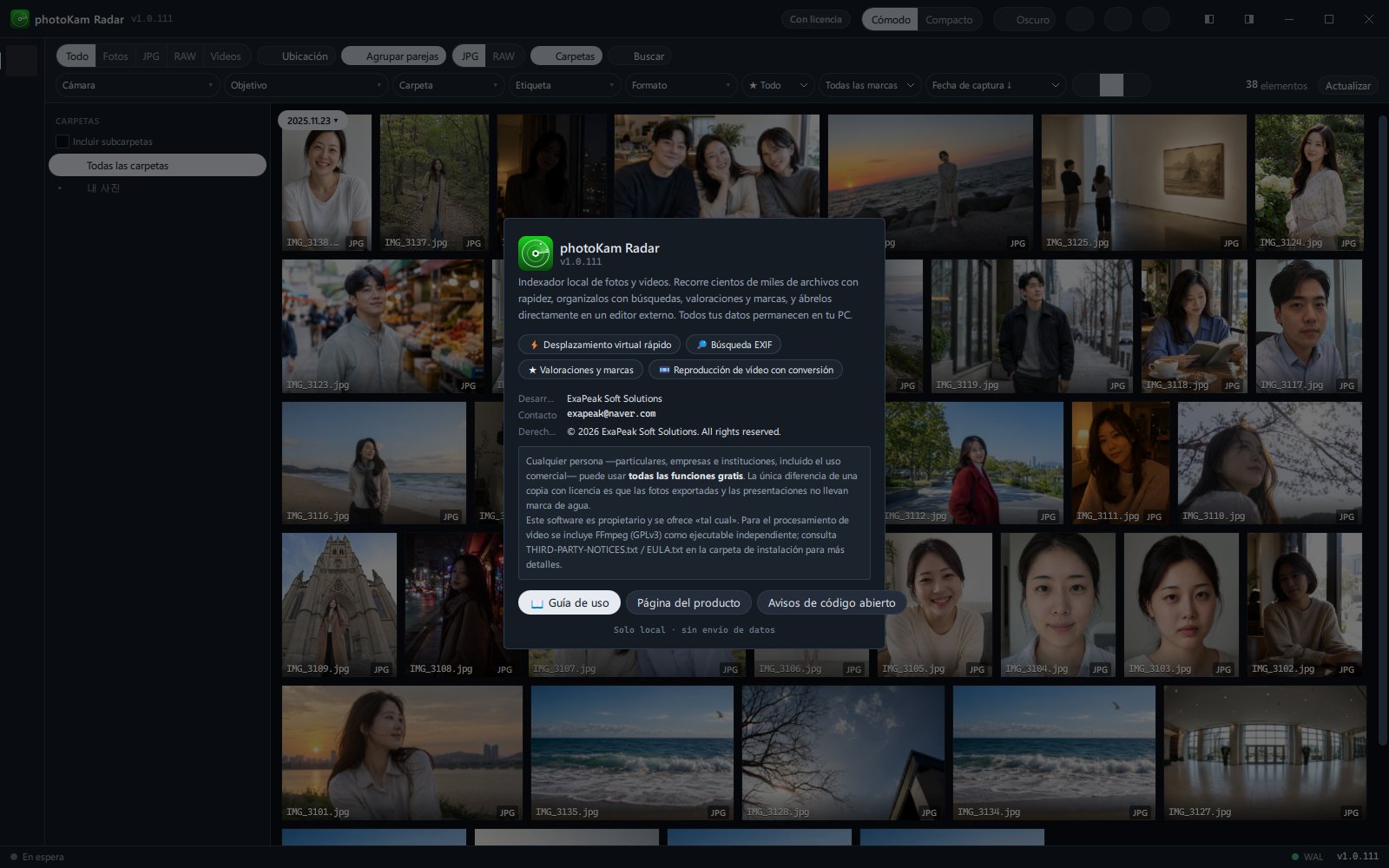Toggle the right sidebar panel icon
This screenshot has height=868, width=1389.
[x=1248, y=19]
